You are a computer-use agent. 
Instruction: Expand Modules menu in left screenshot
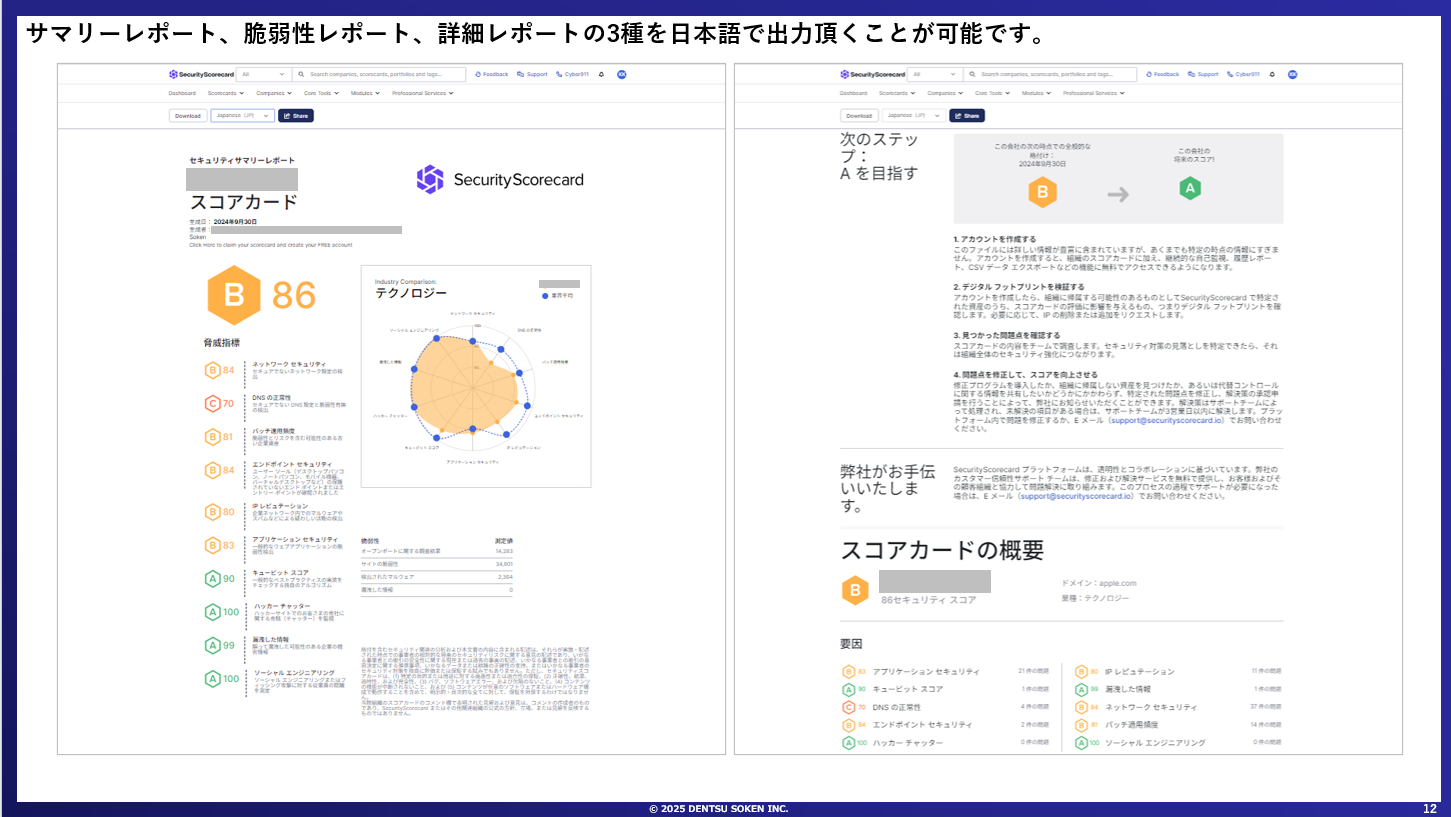tap(366, 93)
